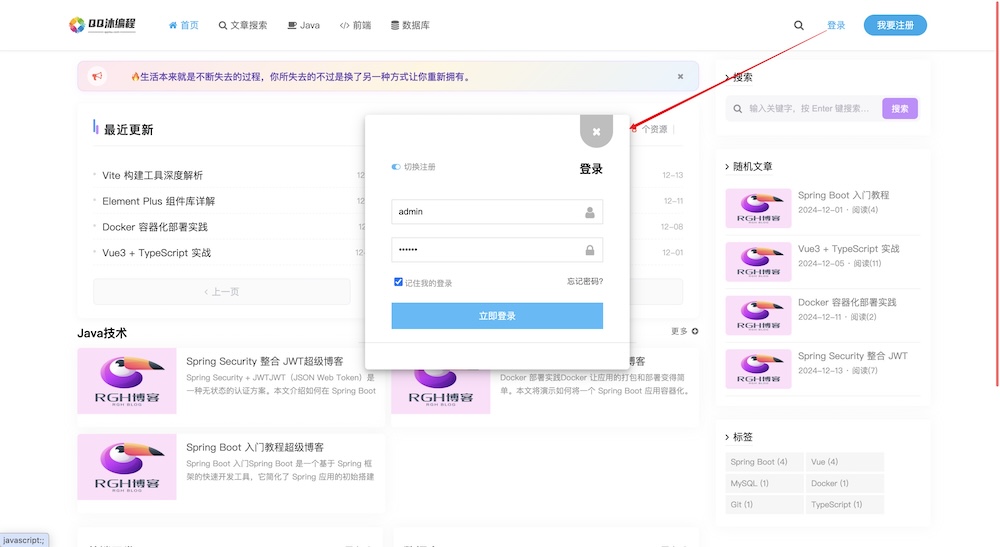
Task: Open recent article Vue3 + TypeScript 实战
Action: 156,253
